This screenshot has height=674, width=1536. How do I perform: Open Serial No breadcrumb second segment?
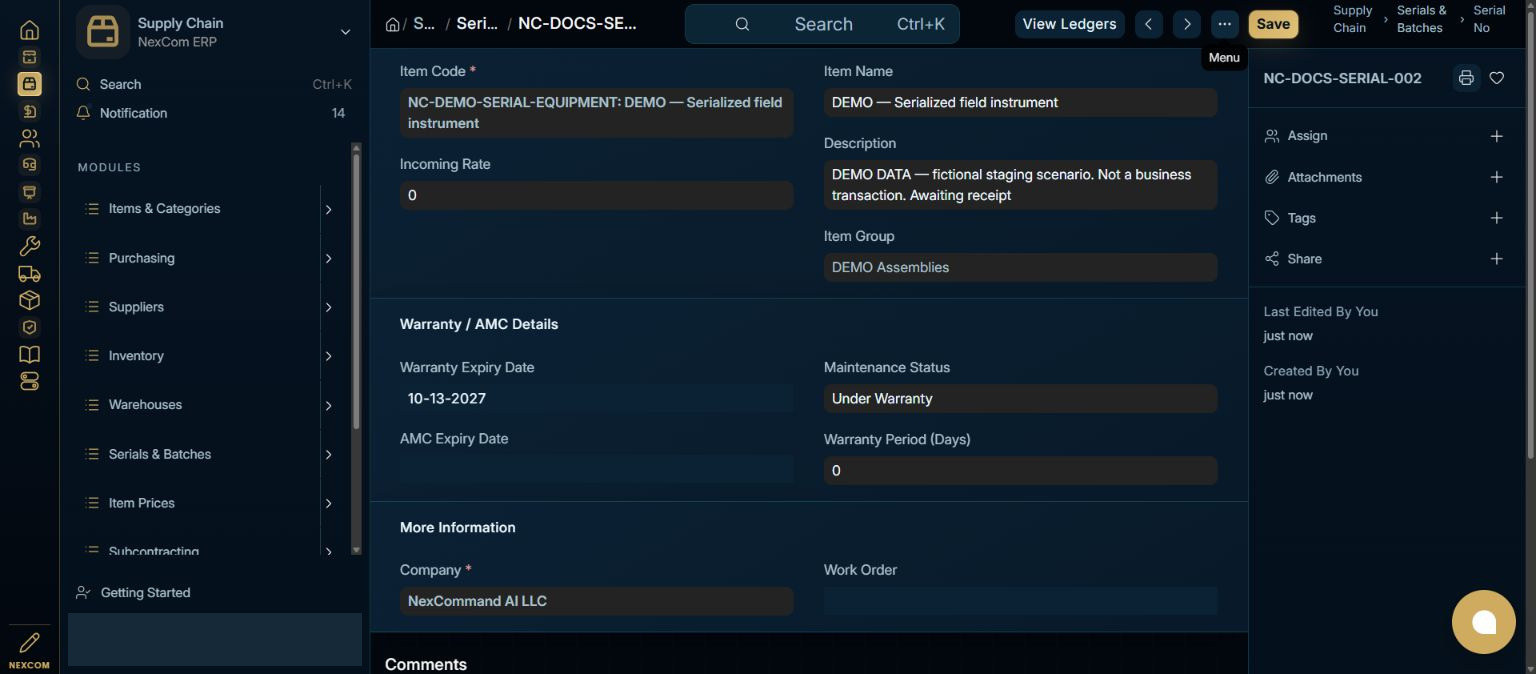pos(477,24)
